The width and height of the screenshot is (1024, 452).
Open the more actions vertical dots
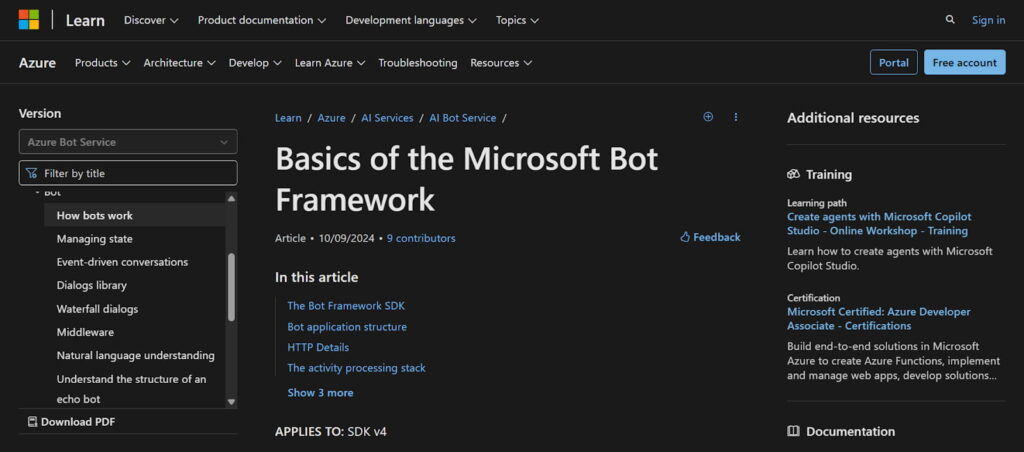(736, 117)
